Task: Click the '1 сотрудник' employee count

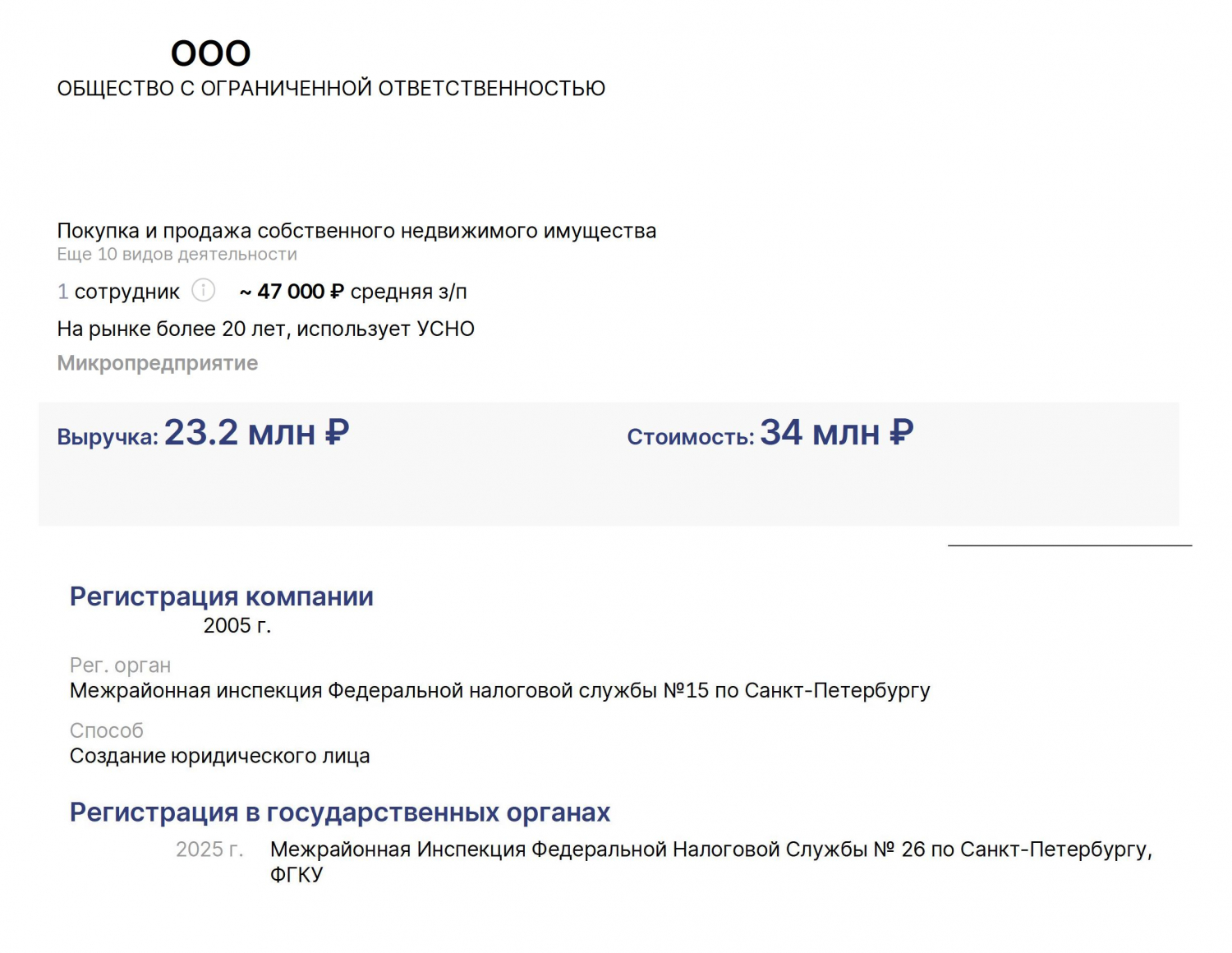Action: click(x=118, y=292)
